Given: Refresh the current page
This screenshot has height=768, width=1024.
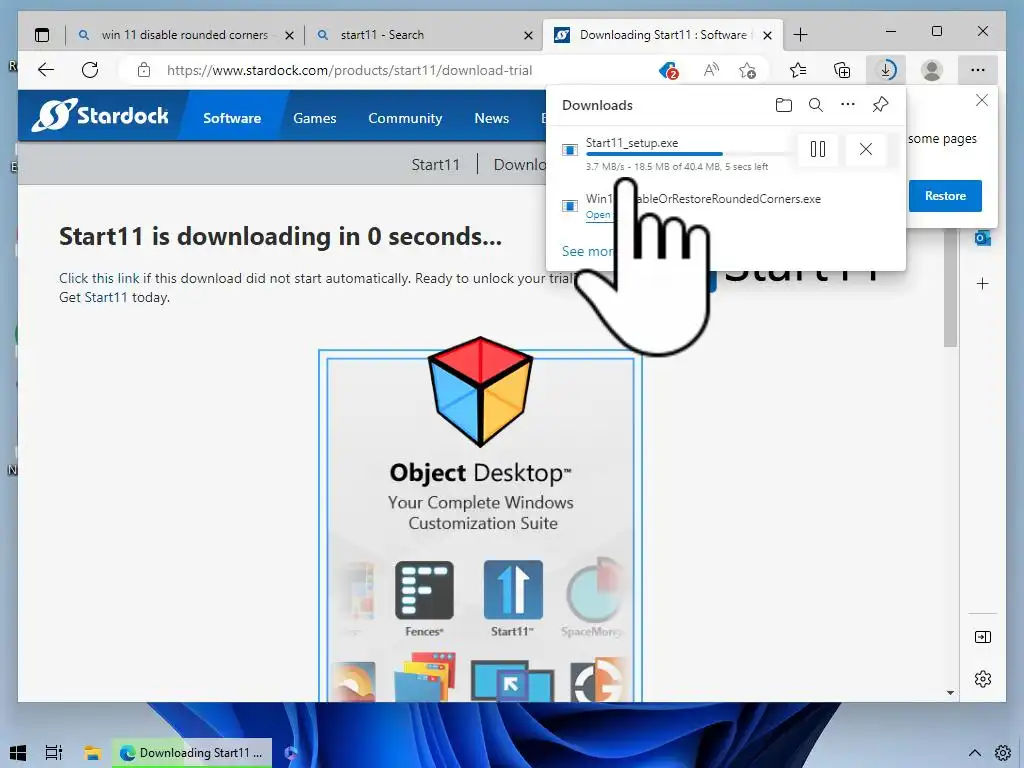Looking at the screenshot, I should click(90, 70).
